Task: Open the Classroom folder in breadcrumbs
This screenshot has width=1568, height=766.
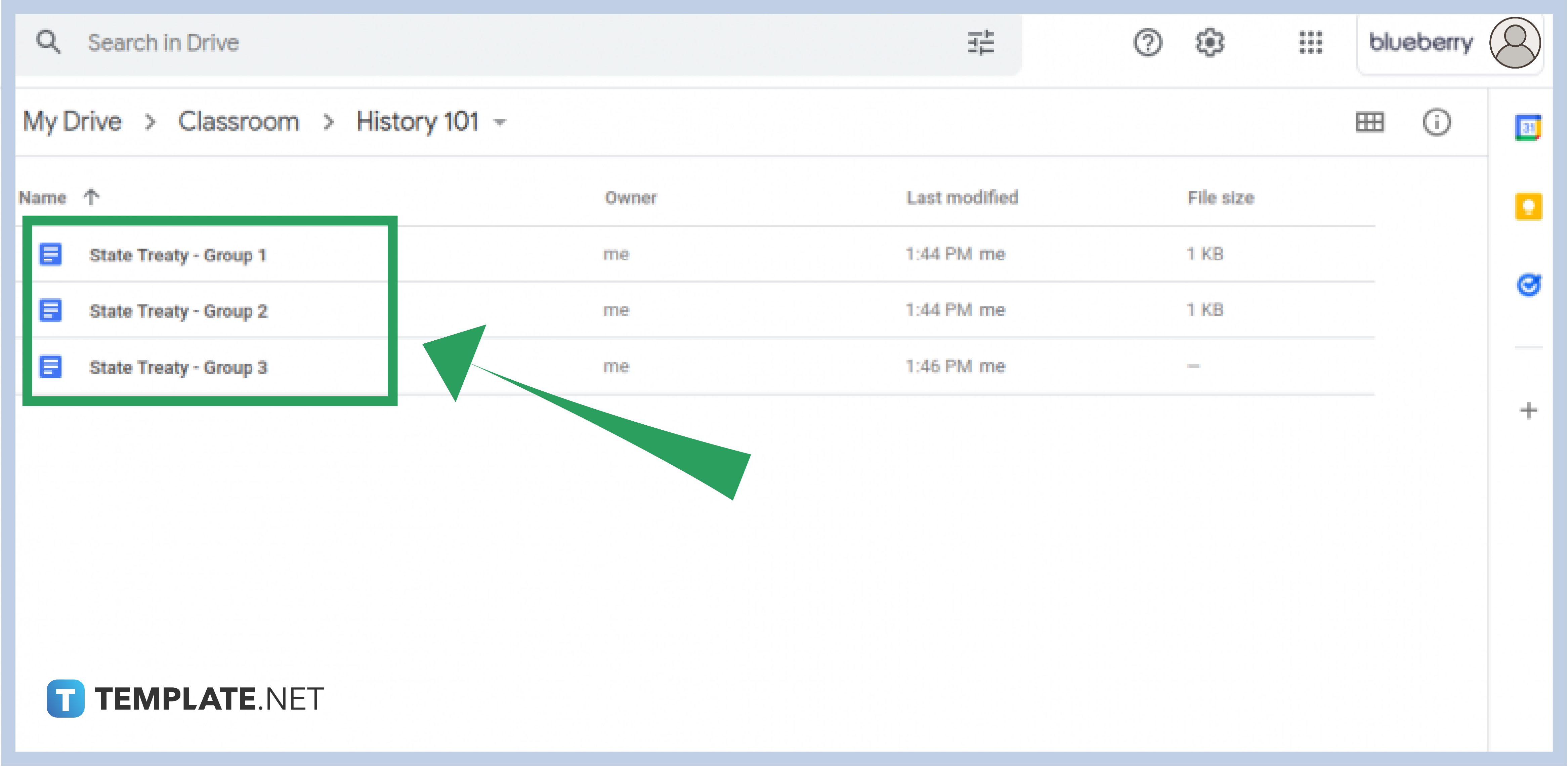Action: pyautogui.click(x=239, y=121)
